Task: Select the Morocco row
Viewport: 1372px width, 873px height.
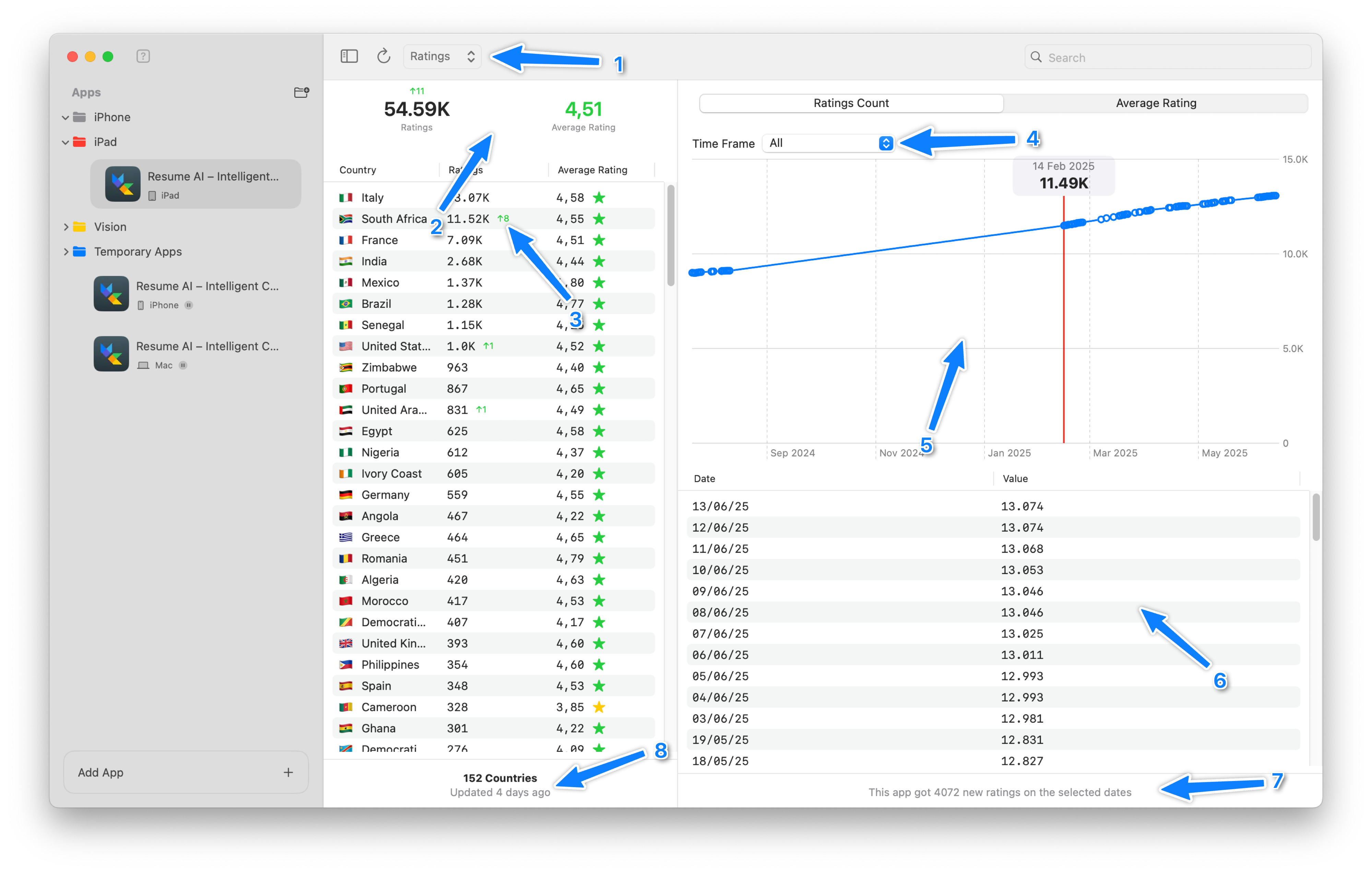Action: [494, 601]
